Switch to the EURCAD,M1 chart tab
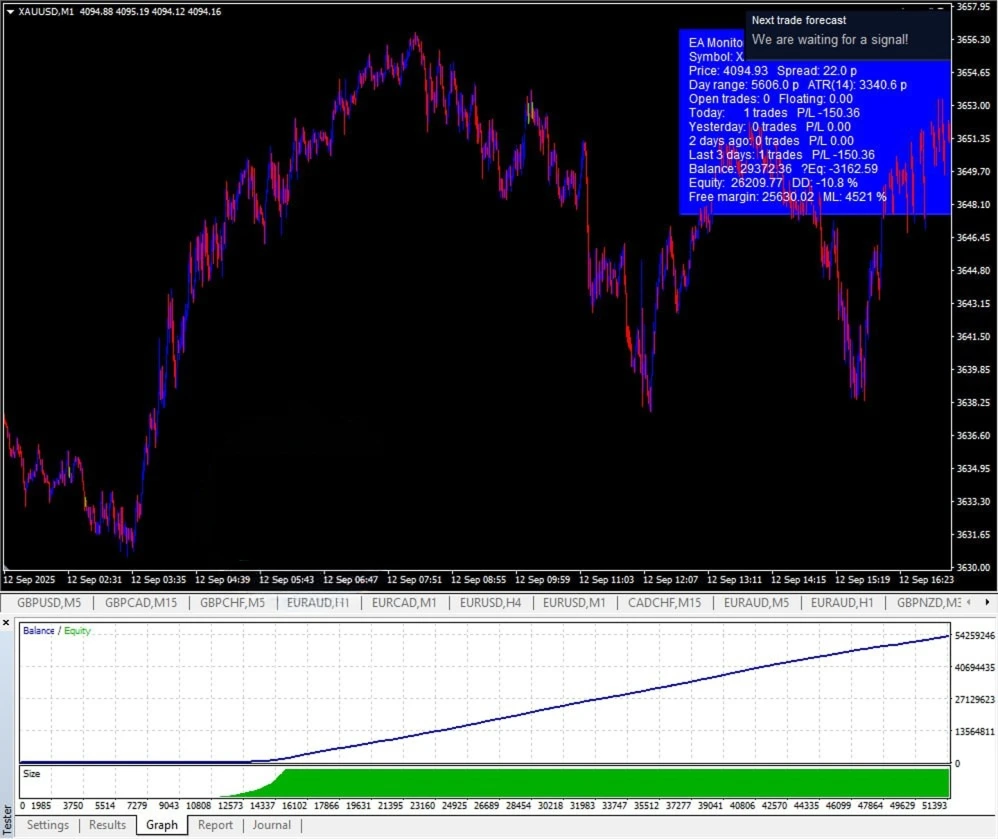 point(404,603)
